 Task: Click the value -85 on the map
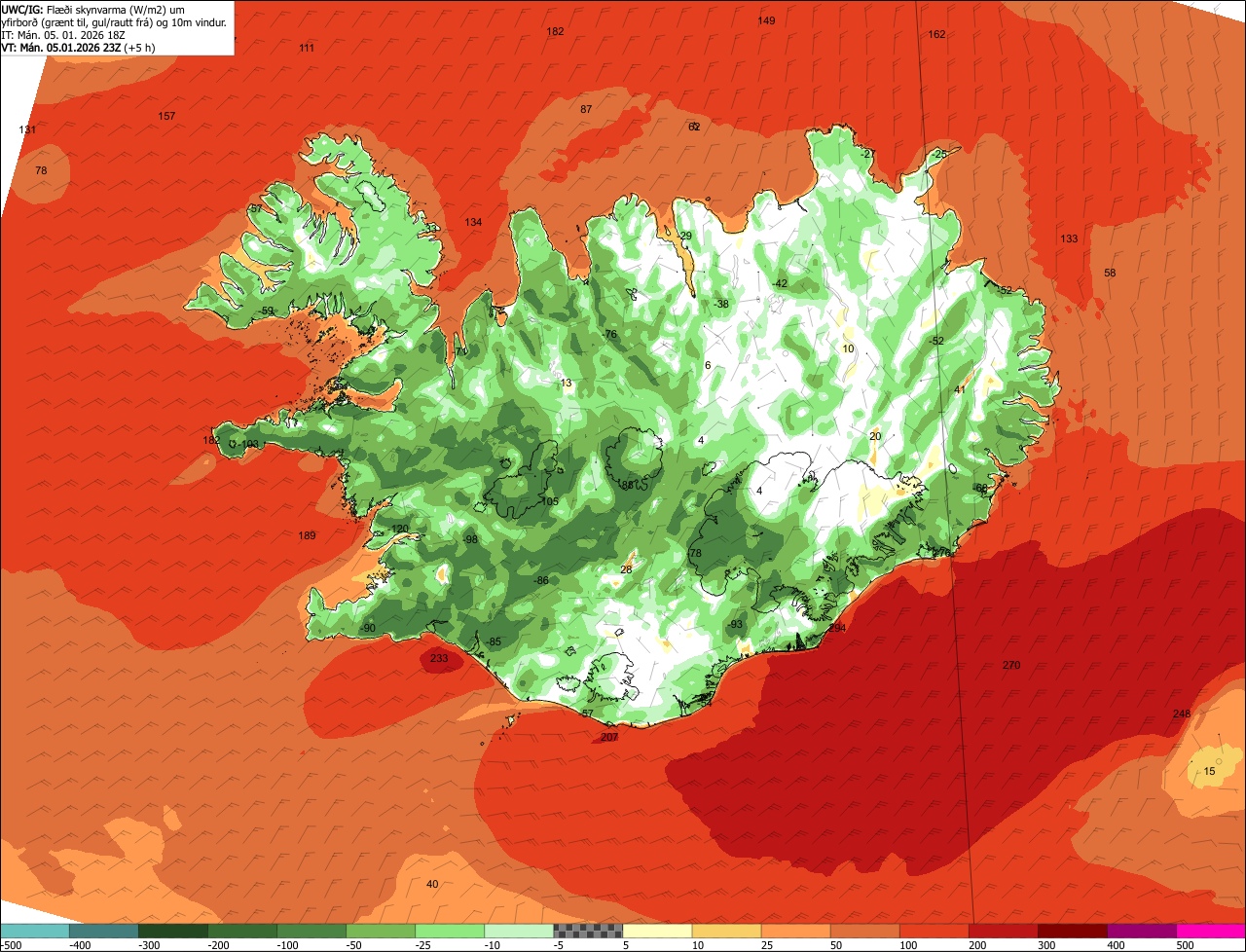[x=494, y=641]
